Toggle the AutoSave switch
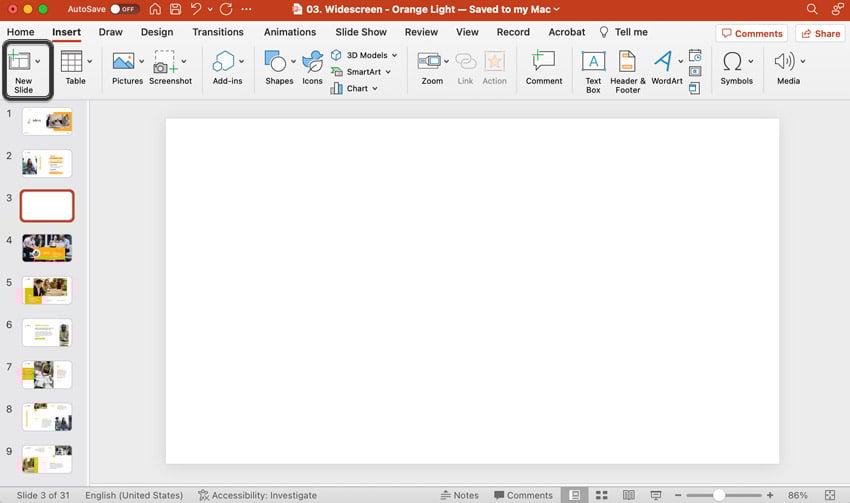 coord(124,9)
